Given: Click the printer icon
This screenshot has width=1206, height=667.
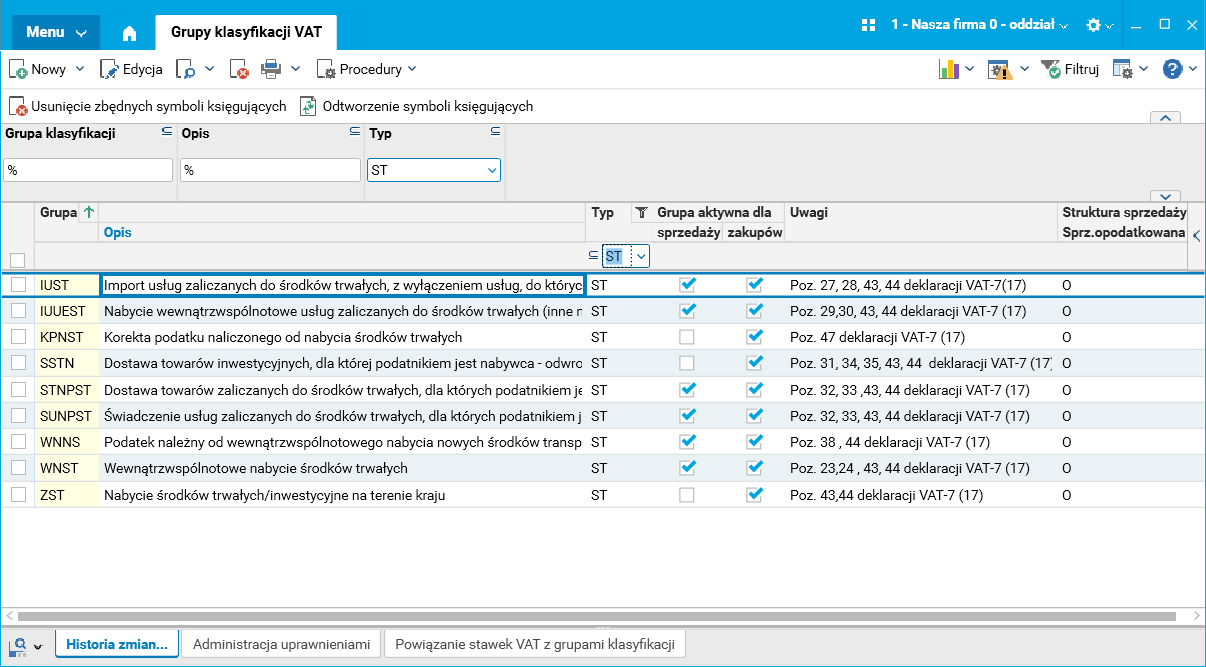Looking at the screenshot, I should click(x=271, y=69).
